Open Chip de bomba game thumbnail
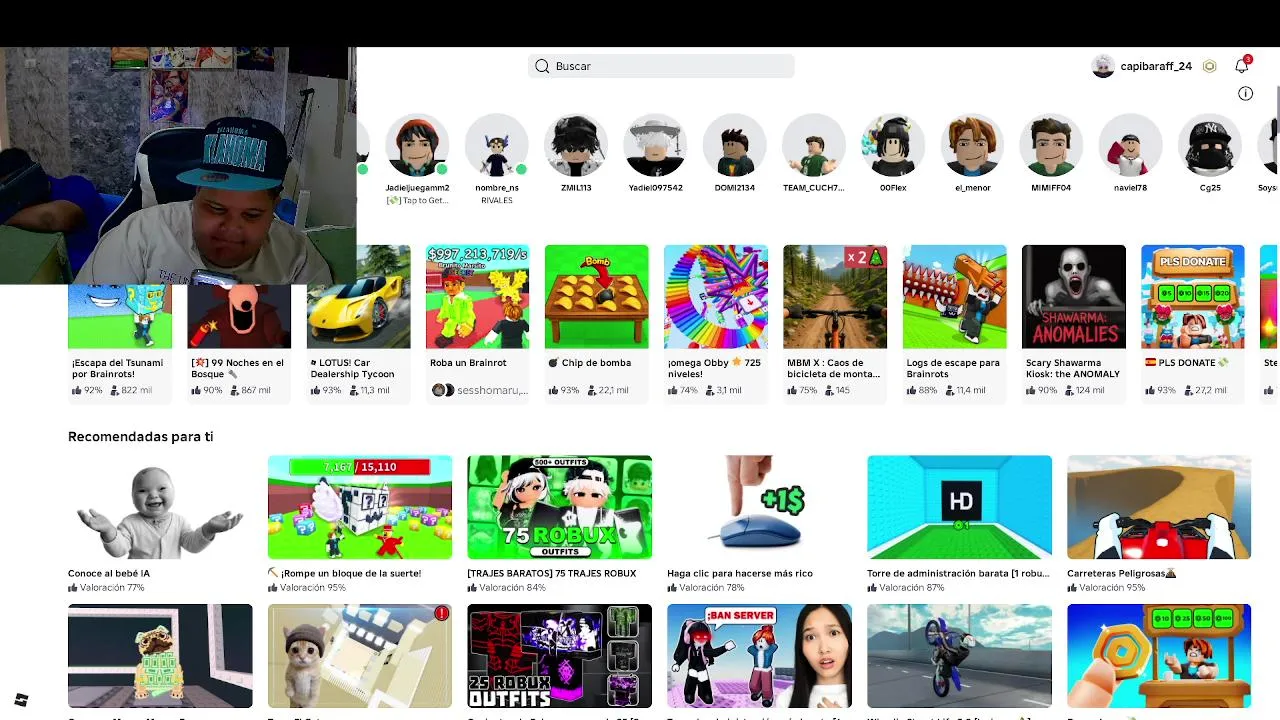This screenshot has height=720, width=1280. tap(596, 297)
